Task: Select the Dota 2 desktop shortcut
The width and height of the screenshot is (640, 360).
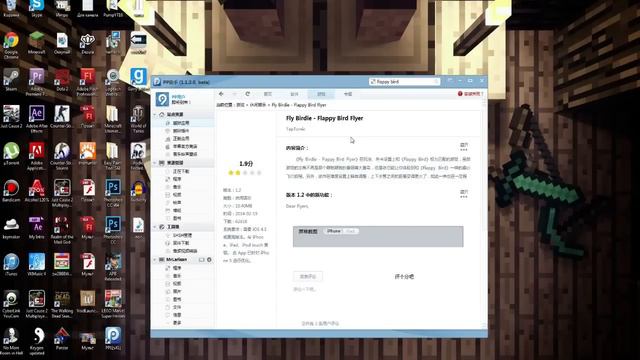Action: [62, 80]
